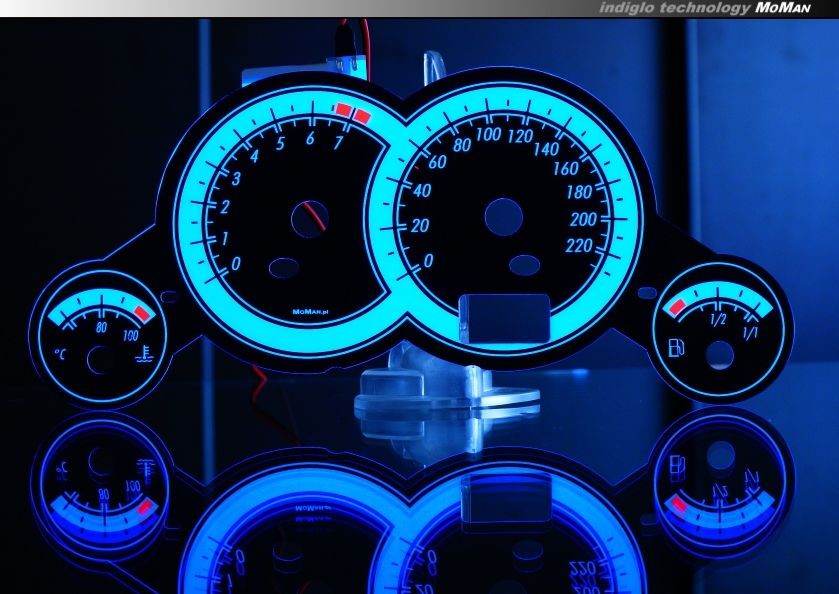This screenshot has height=594, width=839.
Task: Click the speedometer's 100 mark
Action: tap(488, 134)
